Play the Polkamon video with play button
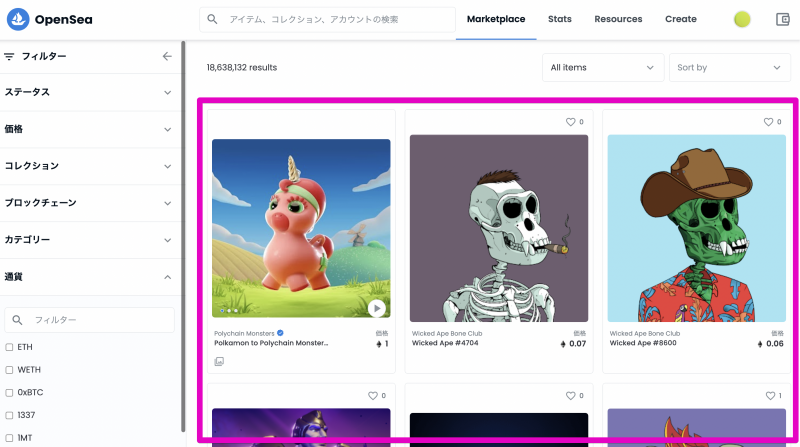Screen dimensions: 800x447 (377, 308)
